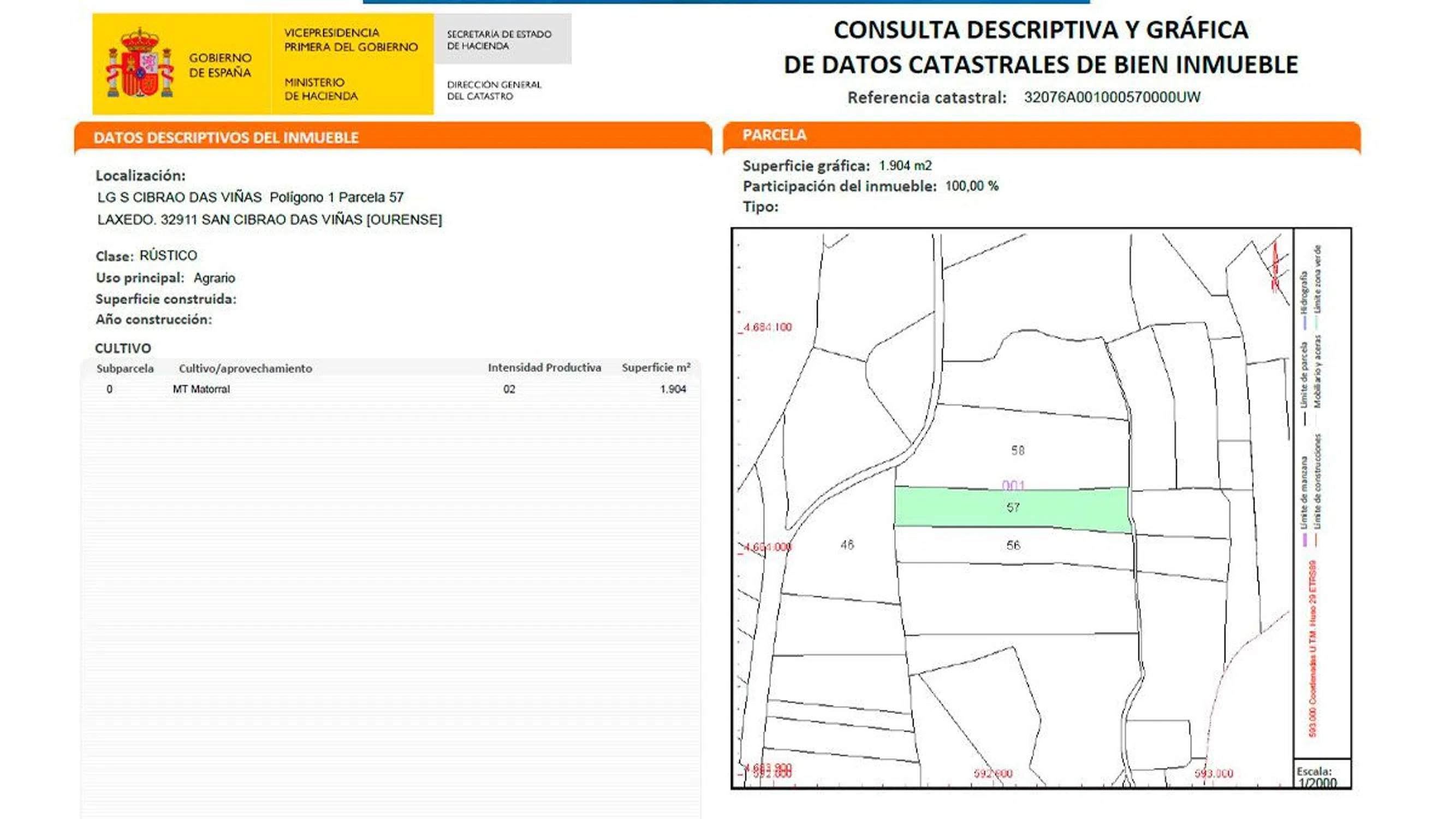Viewport: 1456px width, 819px height.
Task: Click the Spain coat of arms emblem
Action: [x=140, y=63]
